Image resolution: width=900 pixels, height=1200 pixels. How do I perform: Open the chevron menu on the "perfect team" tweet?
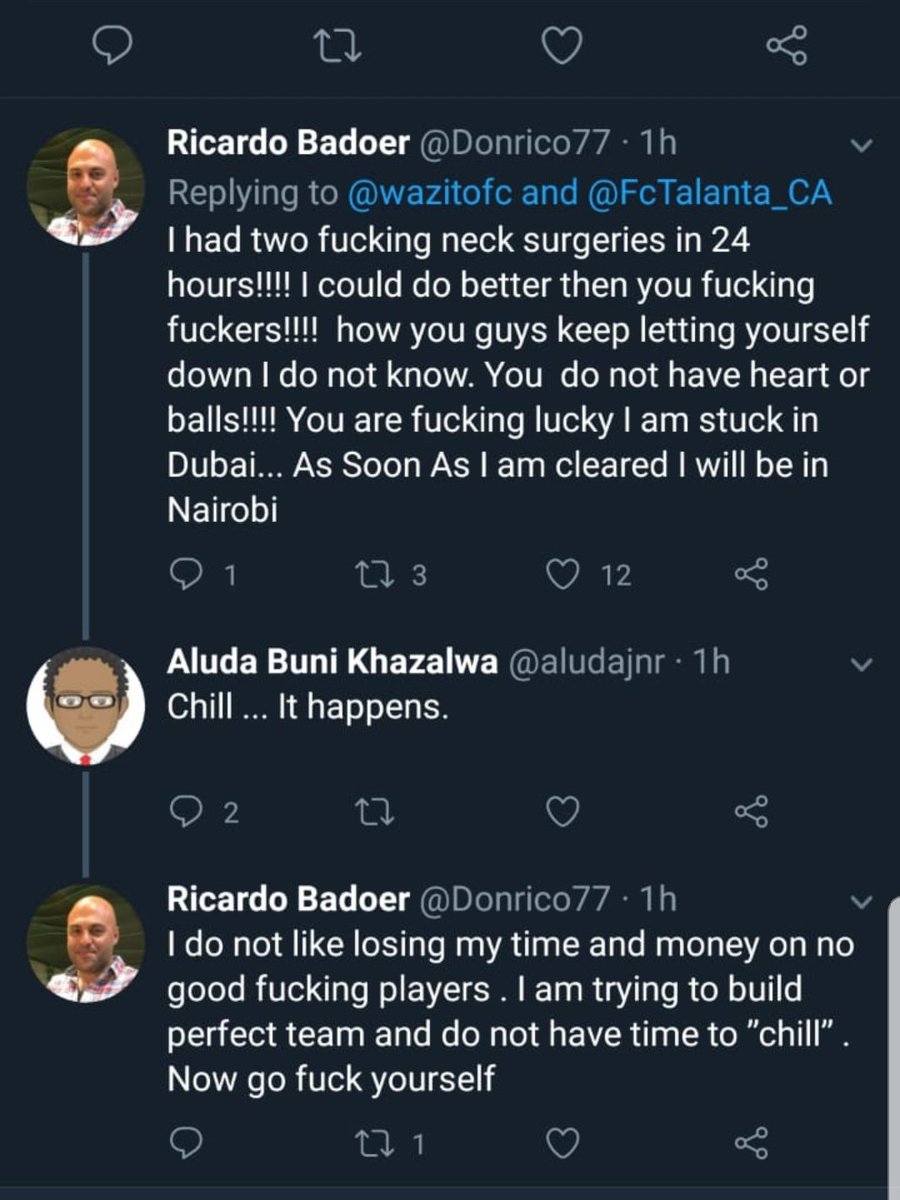pyautogui.click(x=861, y=902)
